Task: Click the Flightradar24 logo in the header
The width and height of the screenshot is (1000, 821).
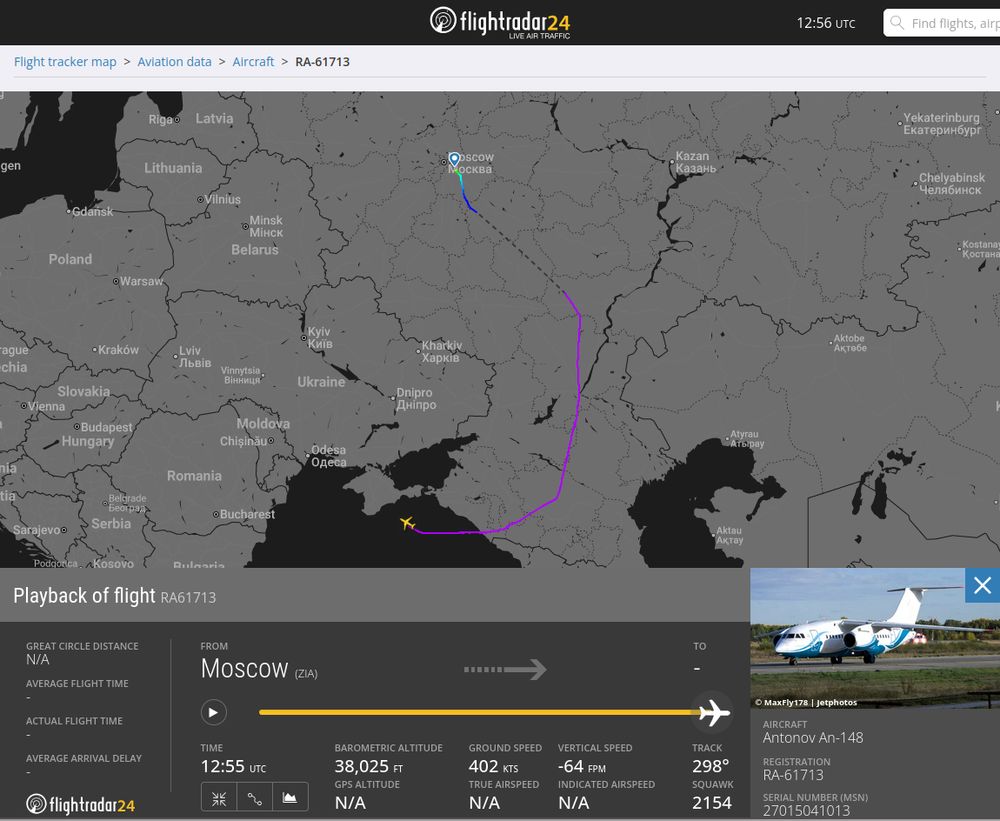Action: point(500,23)
